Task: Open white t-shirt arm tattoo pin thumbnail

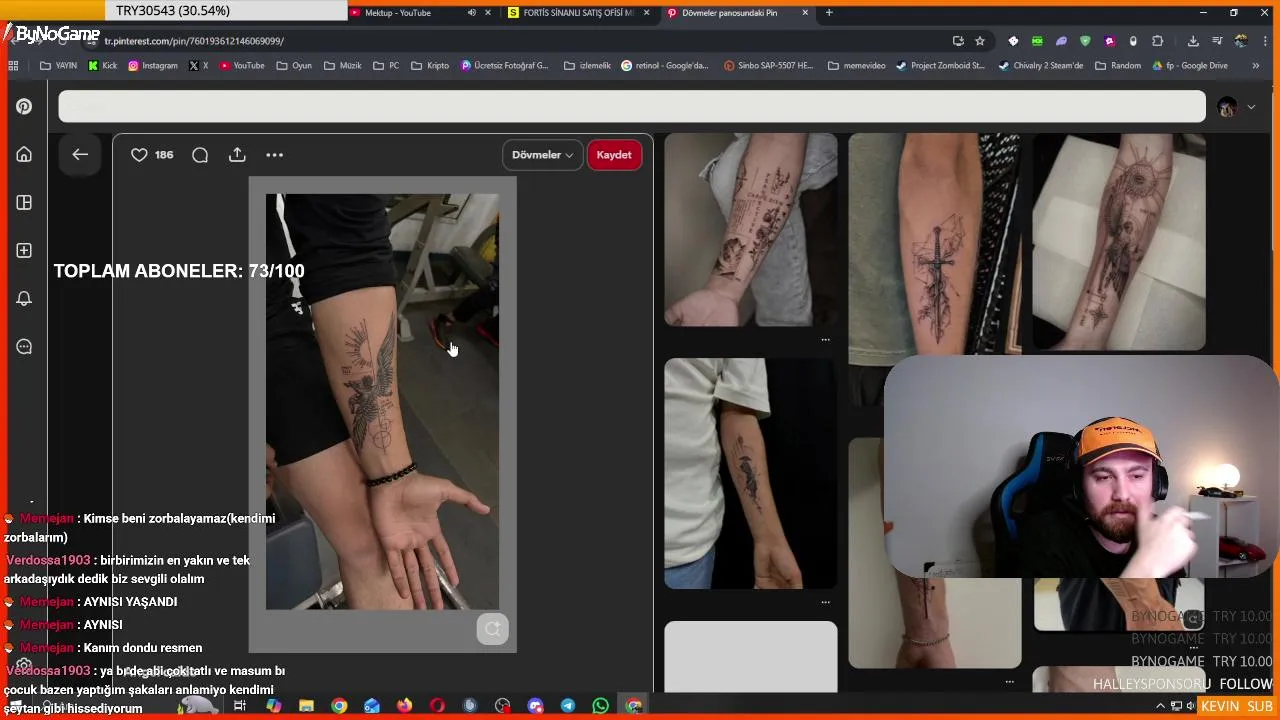Action: click(x=751, y=474)
